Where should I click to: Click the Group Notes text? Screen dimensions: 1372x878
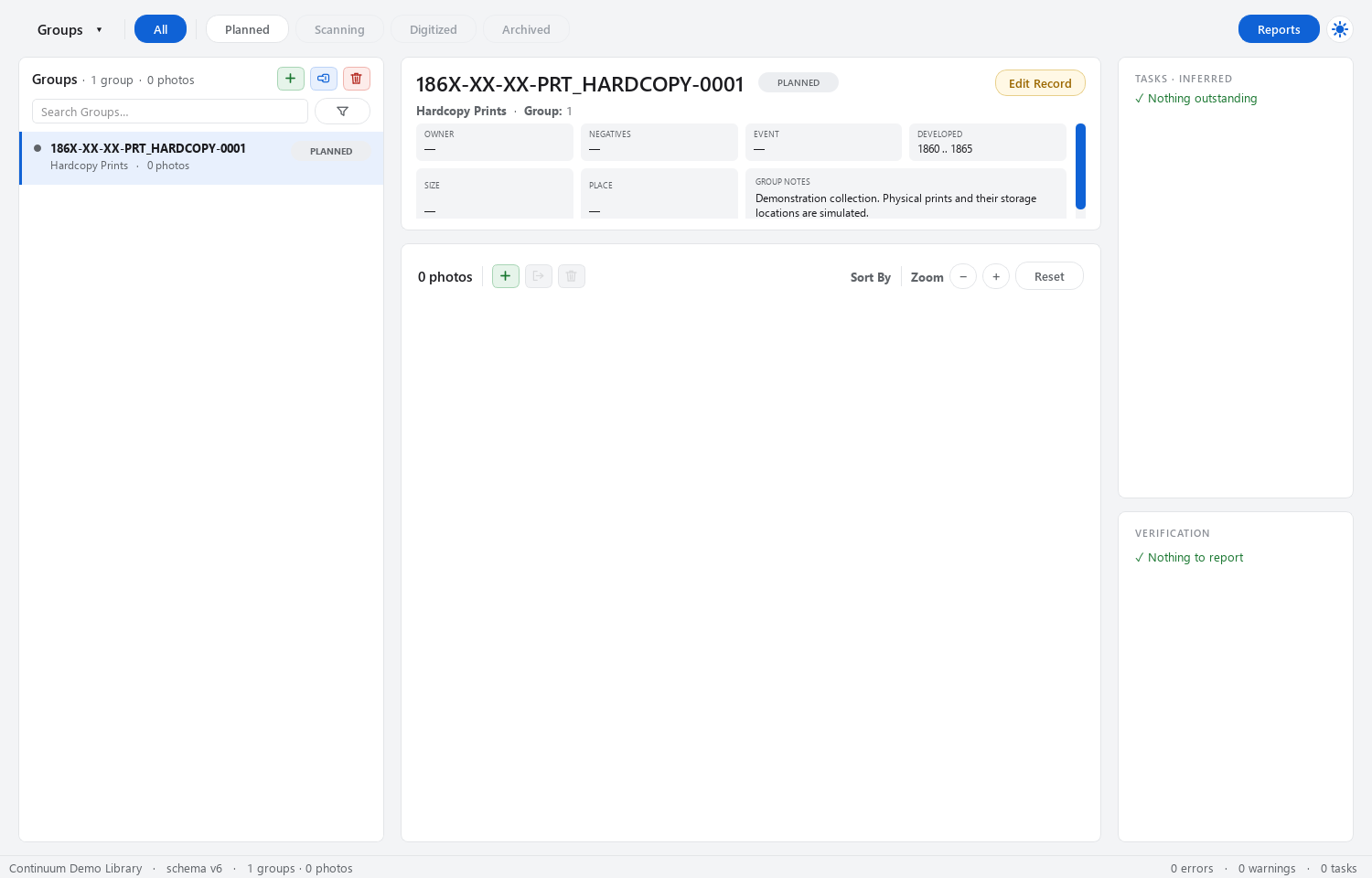click(x=895, y=206)
